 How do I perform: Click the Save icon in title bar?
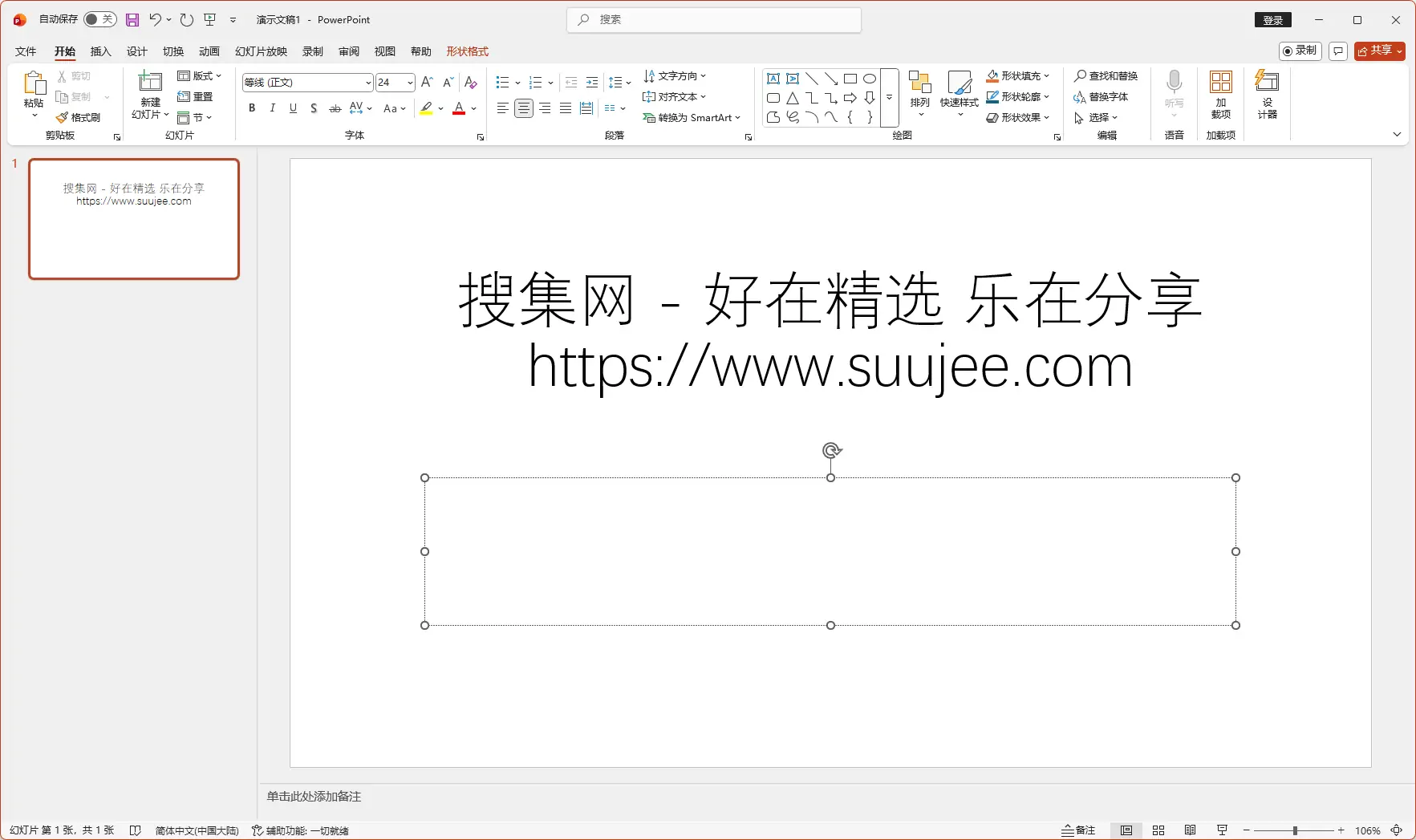click(132, 20)
